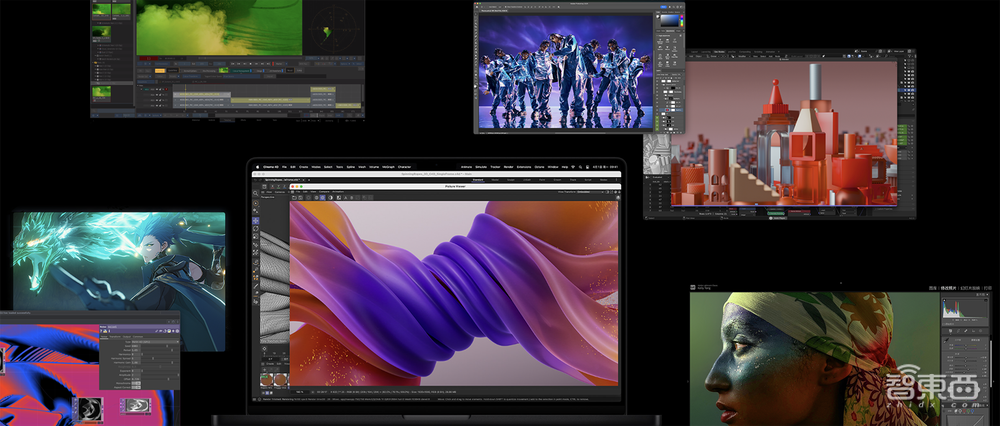
Task: Open the 100 % zoom dropdown in Picture Viewer
Action: click(x=302, y=392)
